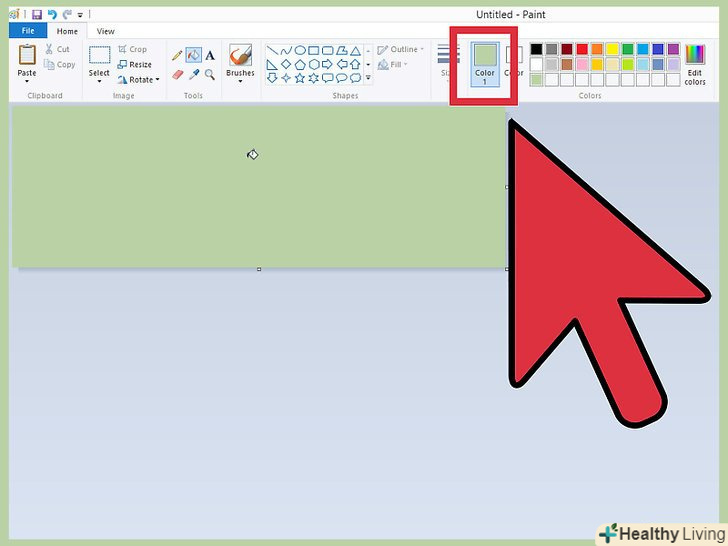Select the Color picker eyedropper tool
This screenshot has height=546, width=728.
pos(194,74)
